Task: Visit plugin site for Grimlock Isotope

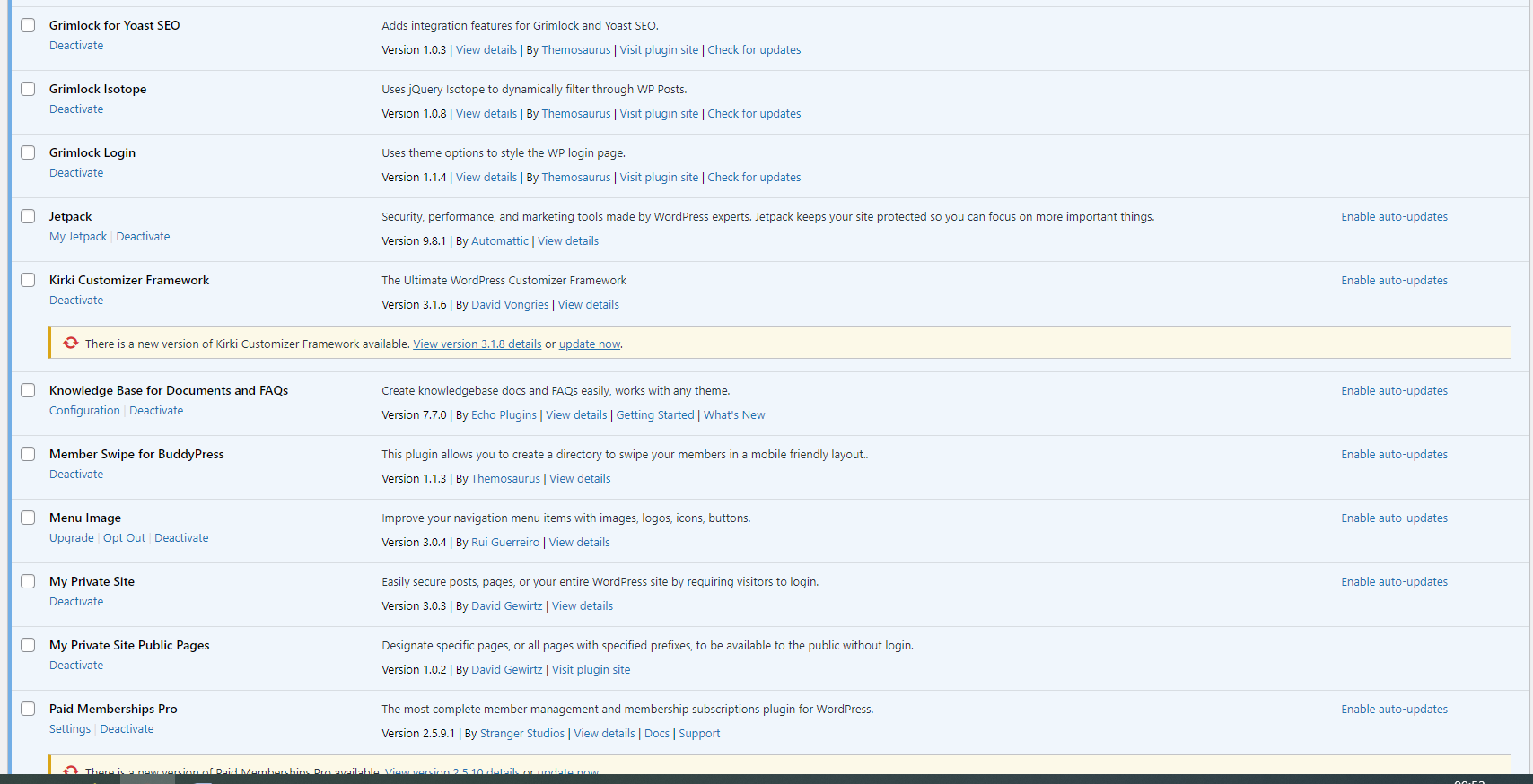Action: coord(659,114)
